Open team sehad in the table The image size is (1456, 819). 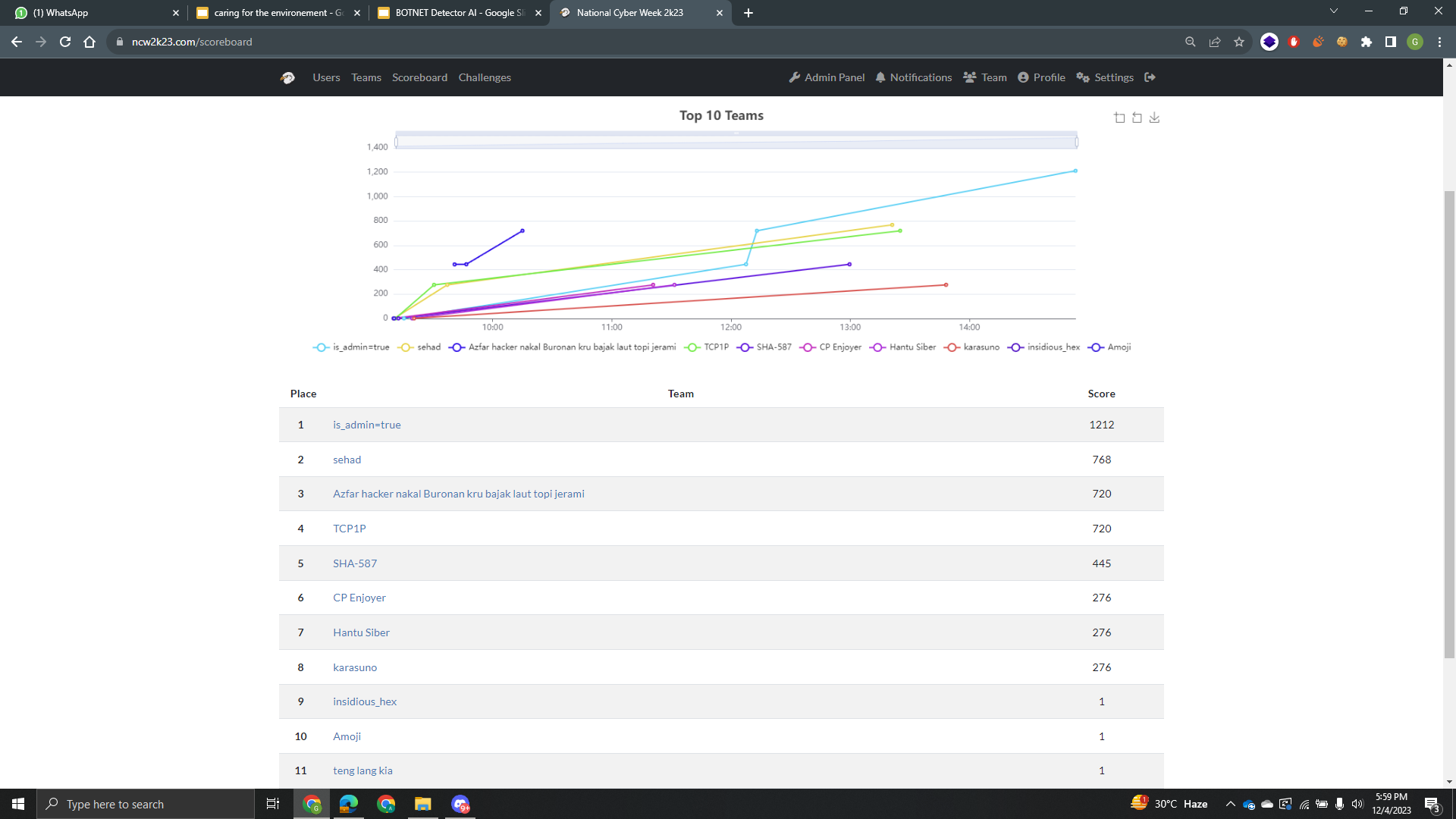click(x=347, y=460)
